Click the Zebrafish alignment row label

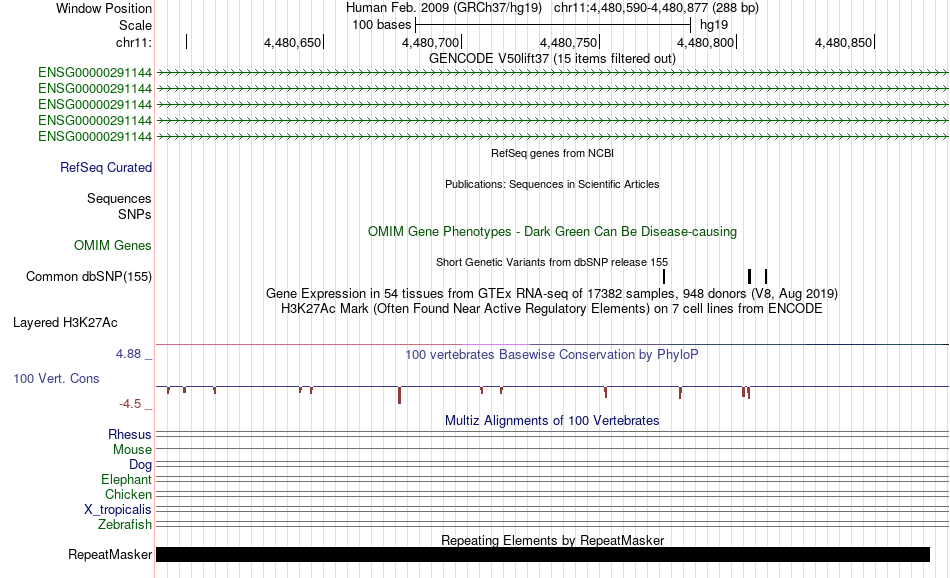(125, 524)
